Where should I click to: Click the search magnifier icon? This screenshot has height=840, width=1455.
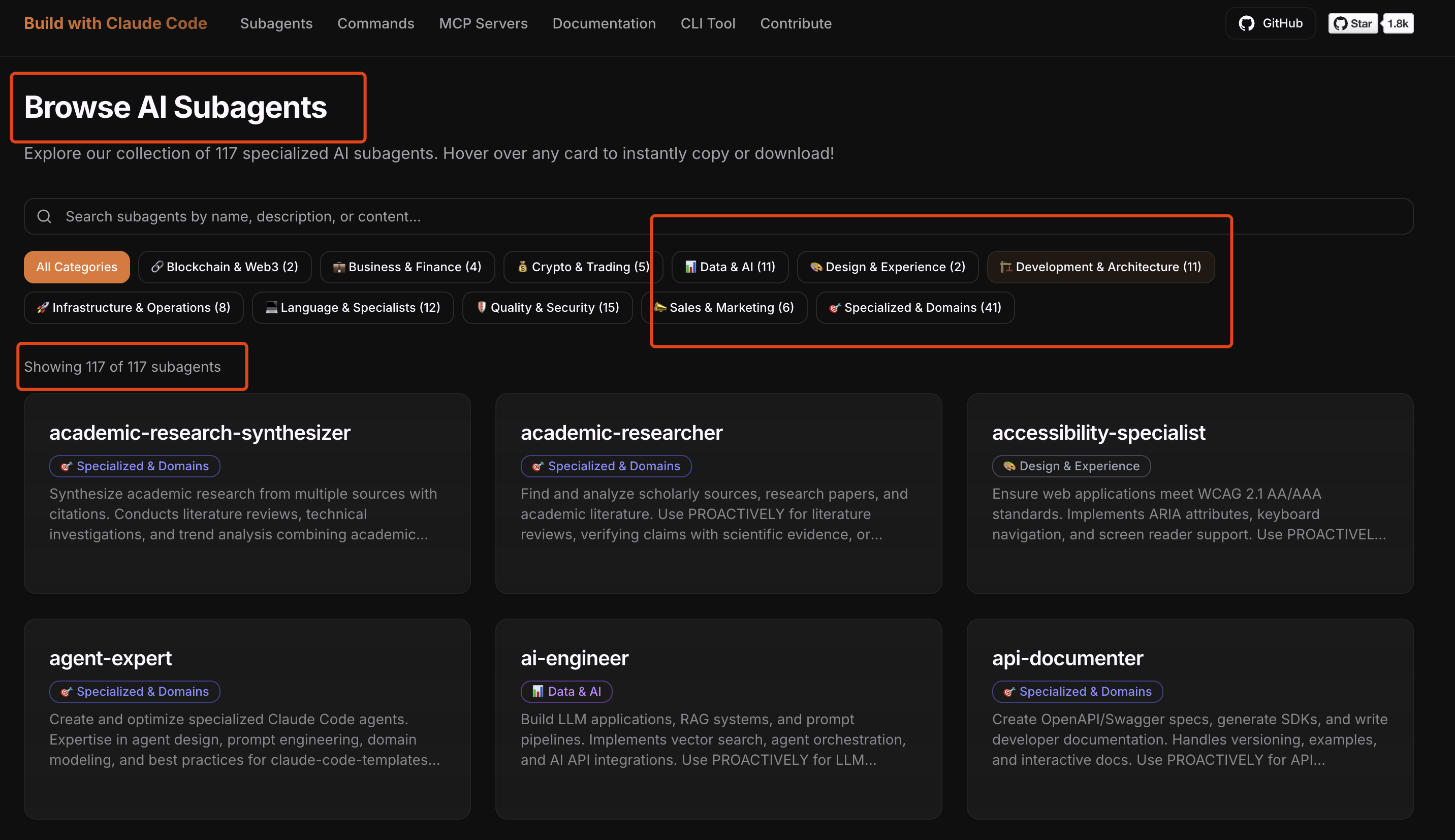tap(44, 216)
